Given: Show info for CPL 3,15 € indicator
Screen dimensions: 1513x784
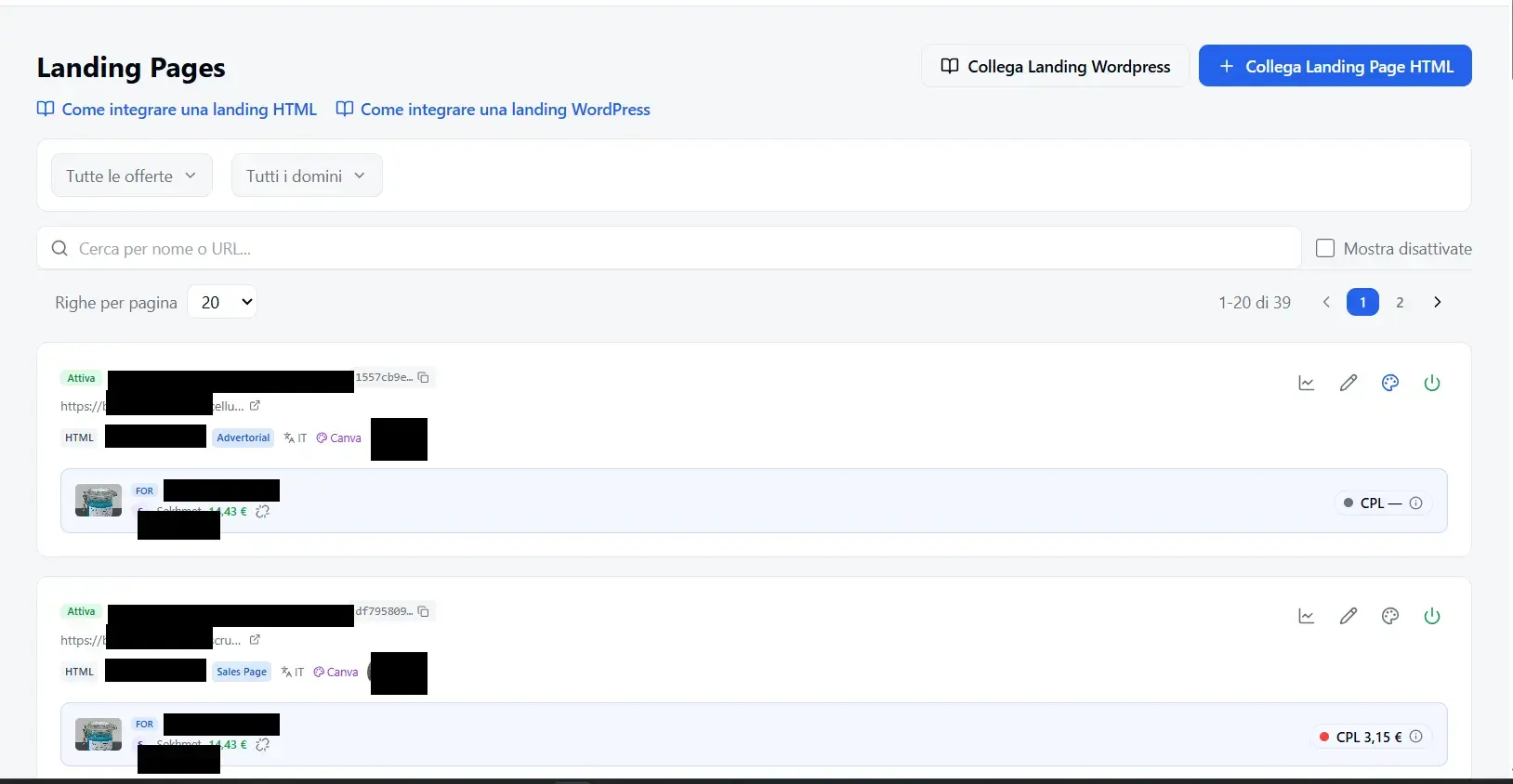Looking at the screenshot, I should point(1416,737).
